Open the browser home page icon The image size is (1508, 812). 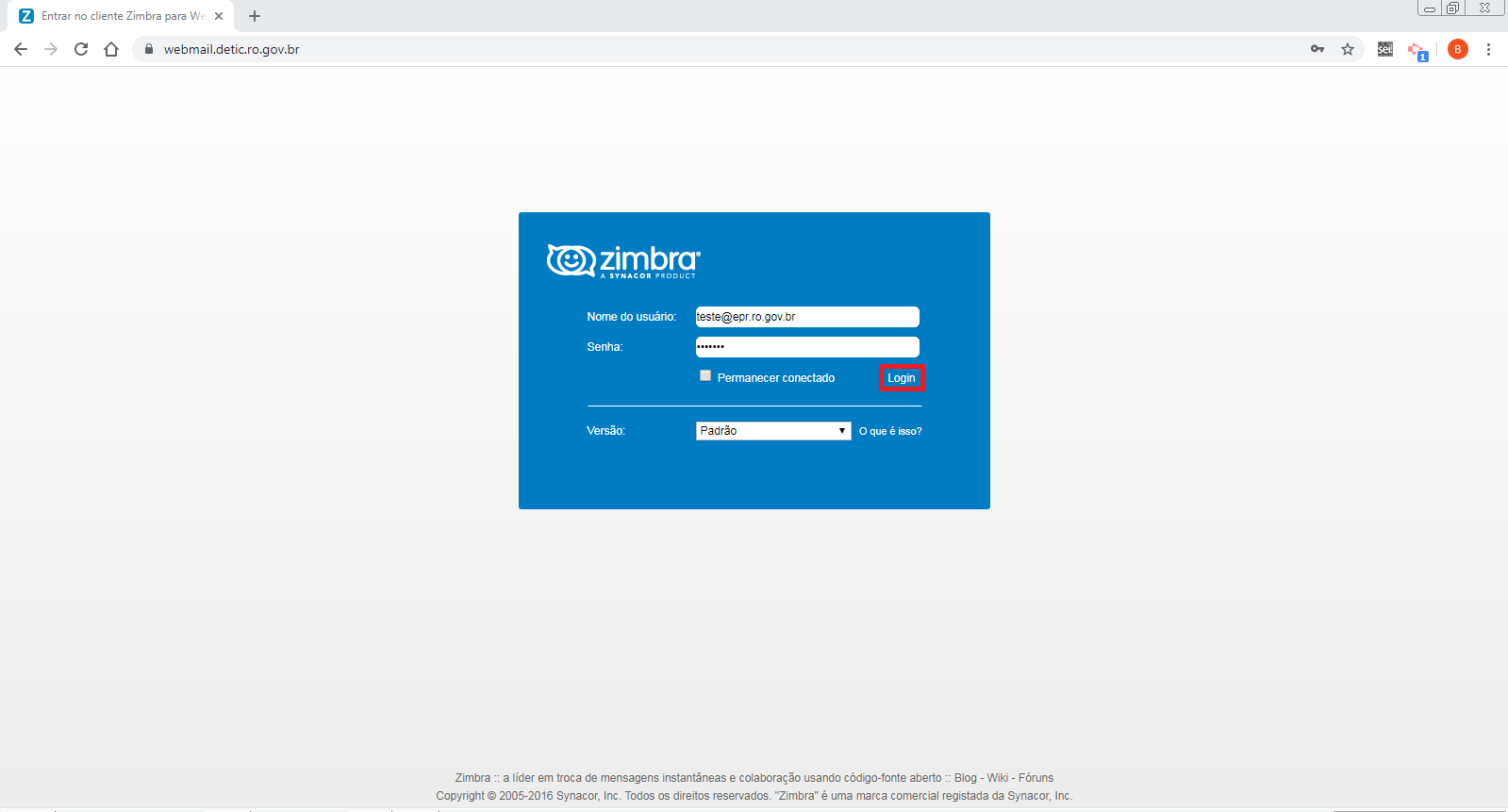[111, 49]
